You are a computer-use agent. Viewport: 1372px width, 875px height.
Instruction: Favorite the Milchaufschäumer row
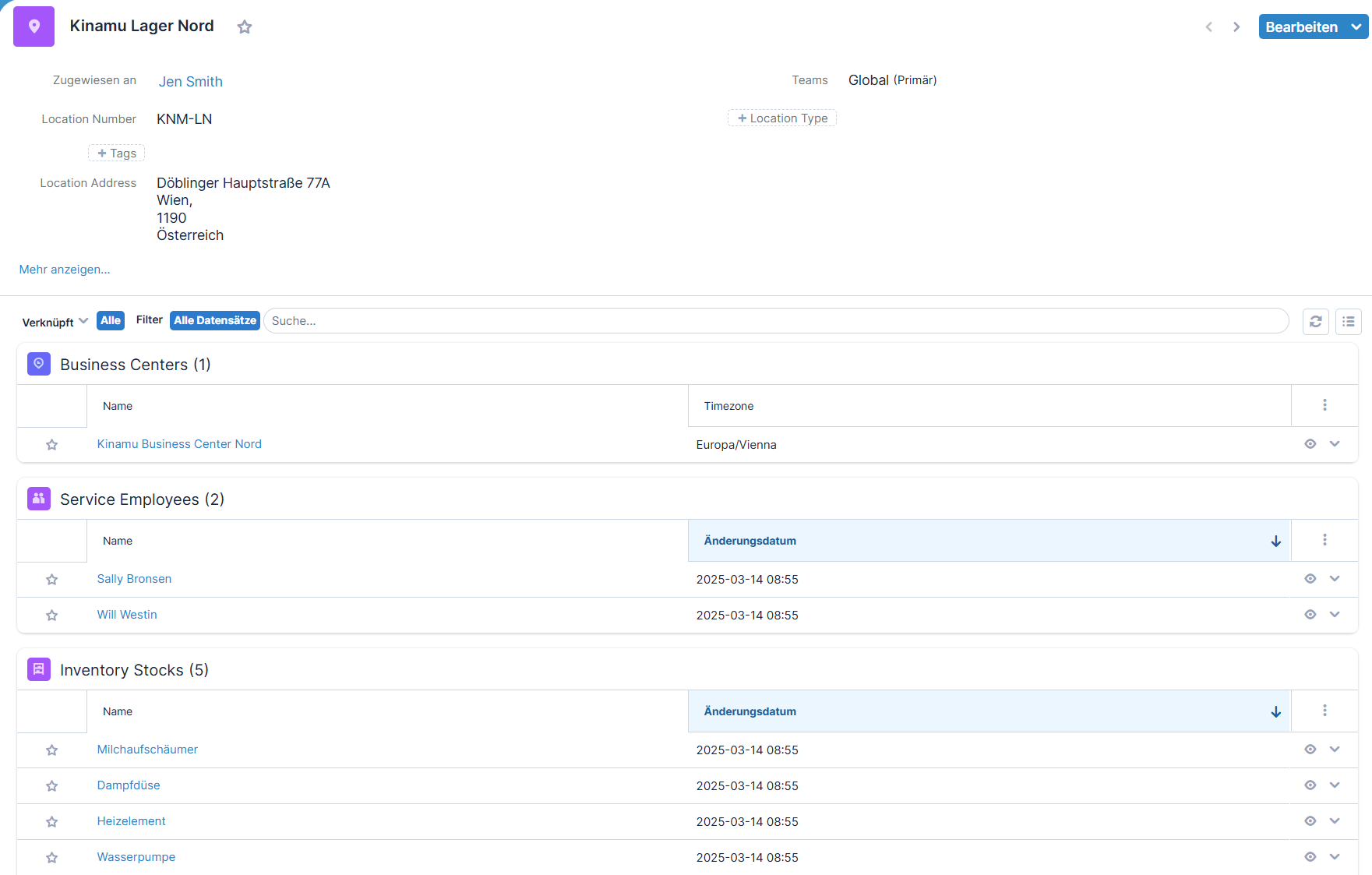pos(52,750)
